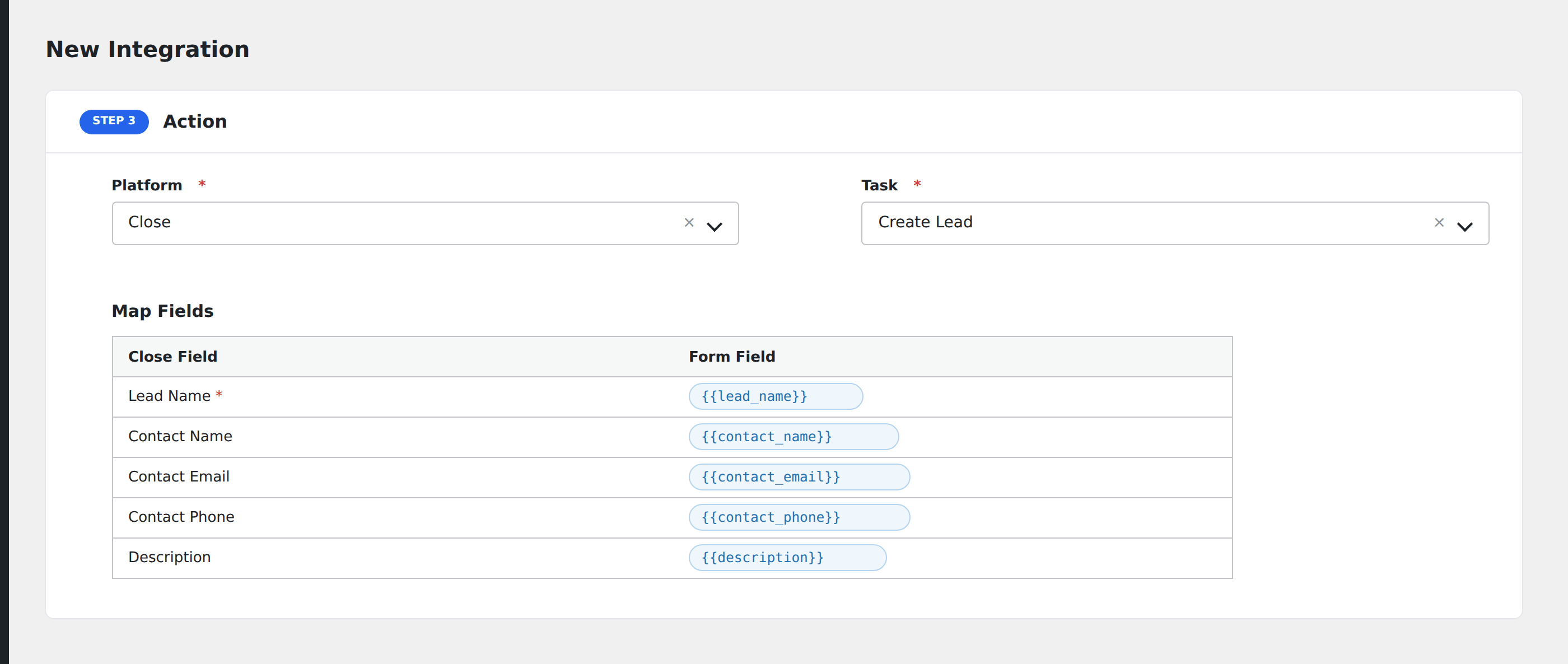Click the {{description}} form field tag
Screen dimensions: 1568x664
(x=787, y=557)
